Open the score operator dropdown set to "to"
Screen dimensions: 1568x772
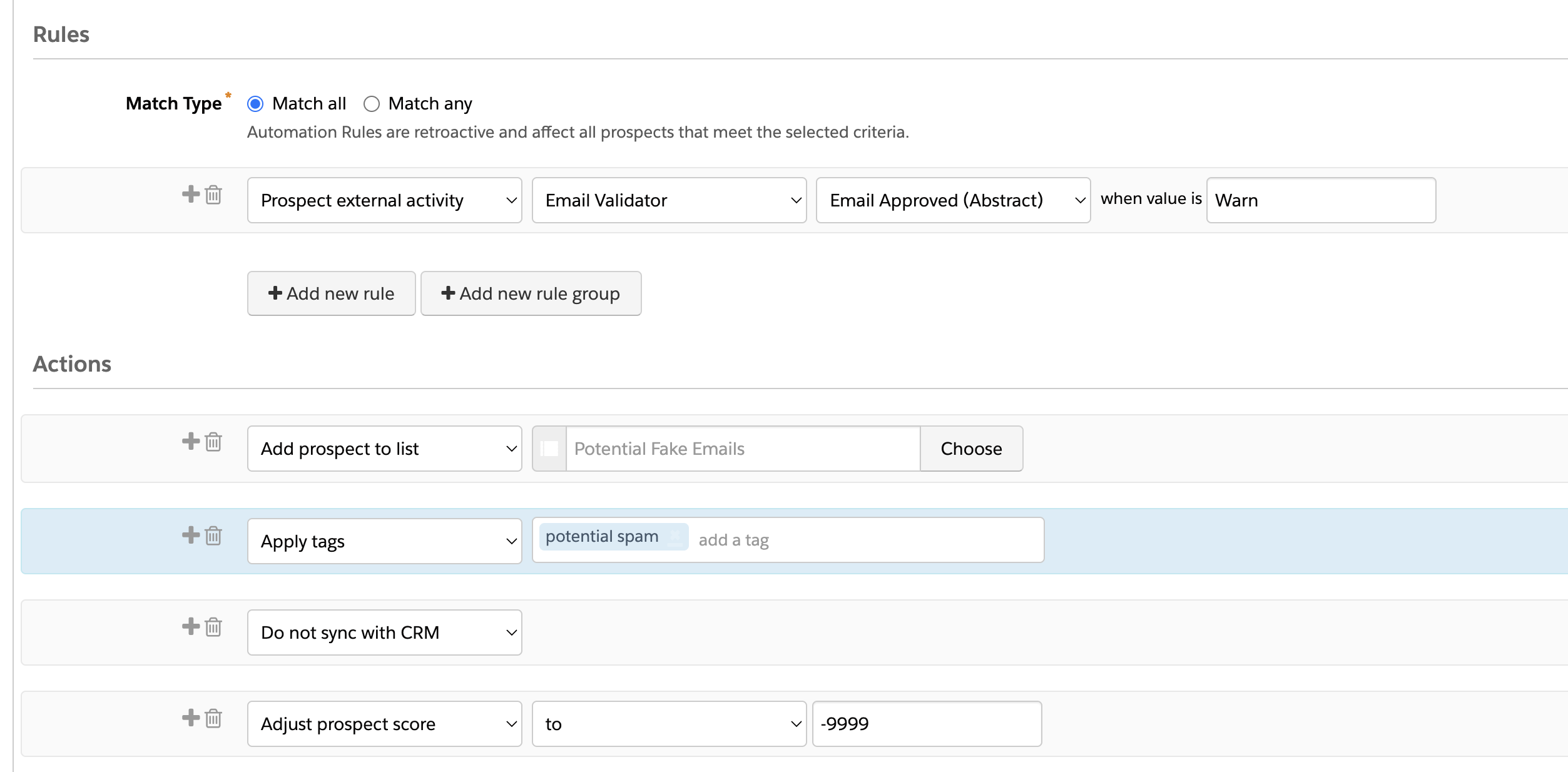point(668,724)
